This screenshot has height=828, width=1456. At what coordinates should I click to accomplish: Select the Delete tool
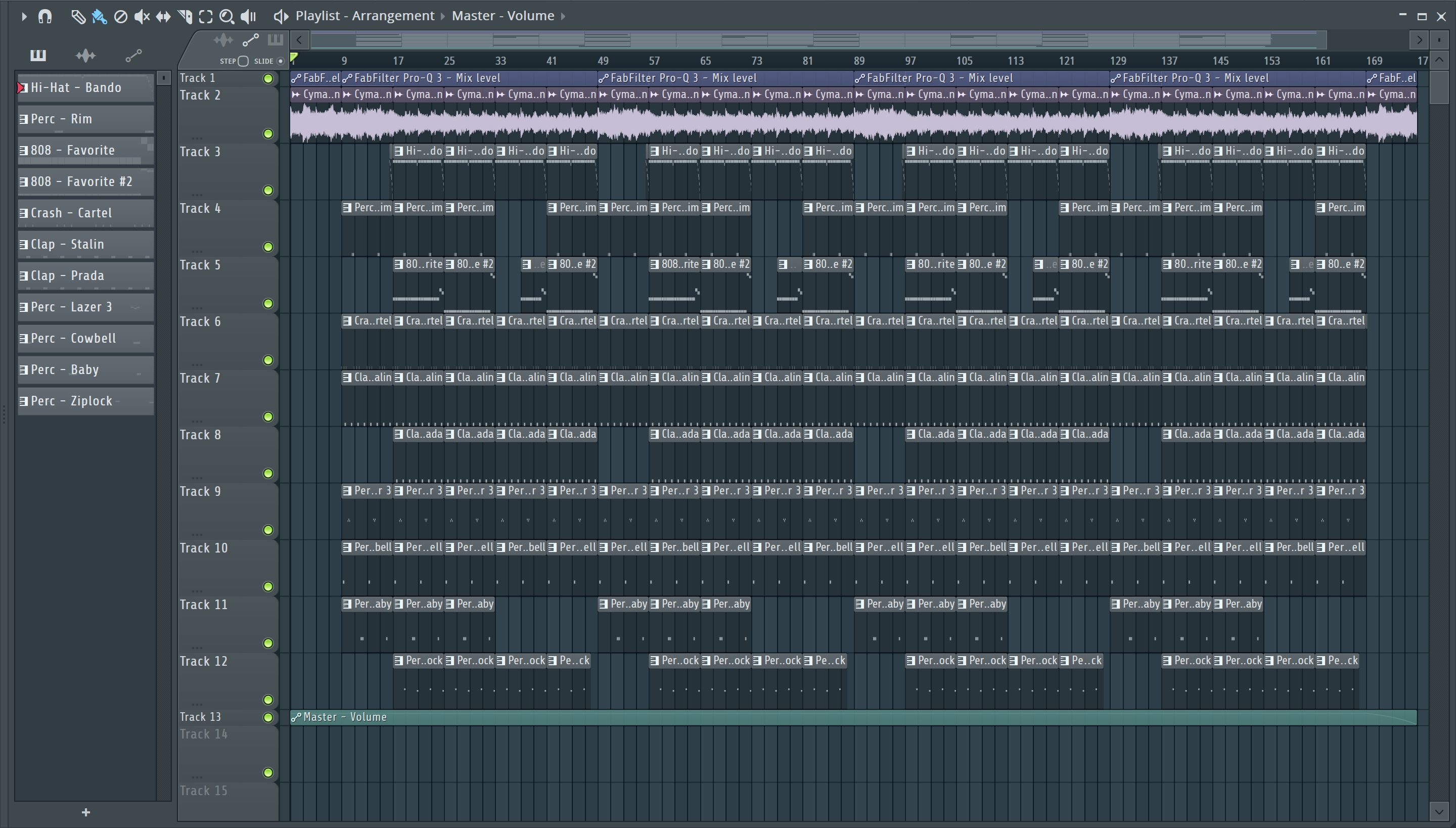click(120, 17)
